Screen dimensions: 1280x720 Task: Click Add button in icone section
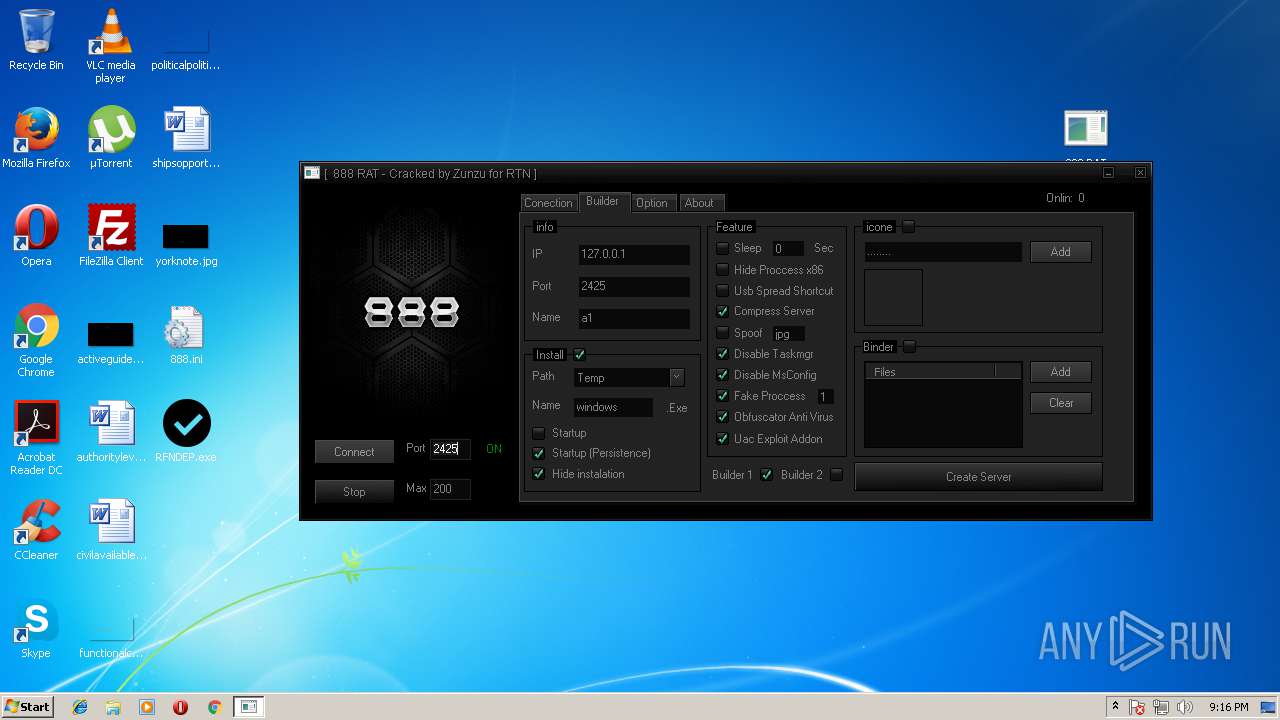pyautogui.click(x=1060, y=252)
